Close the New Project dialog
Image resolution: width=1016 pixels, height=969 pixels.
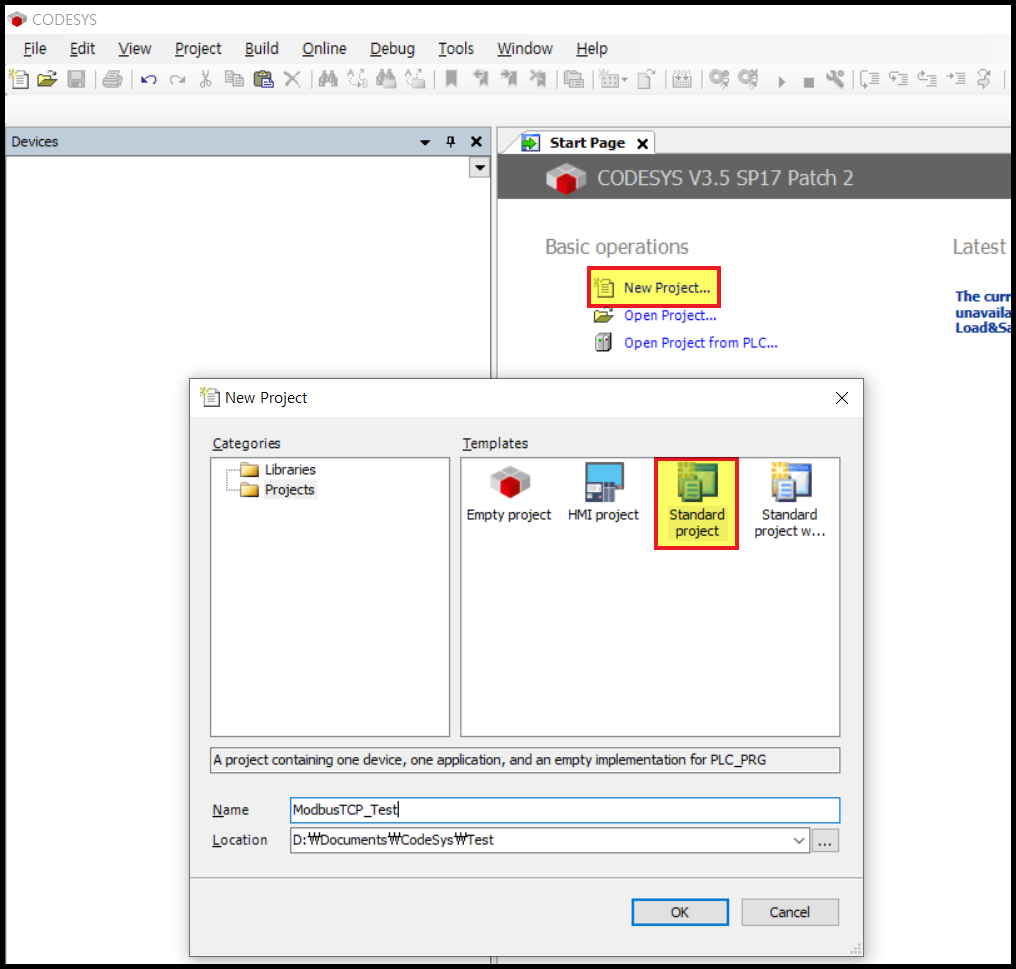[x=842, y=398]
